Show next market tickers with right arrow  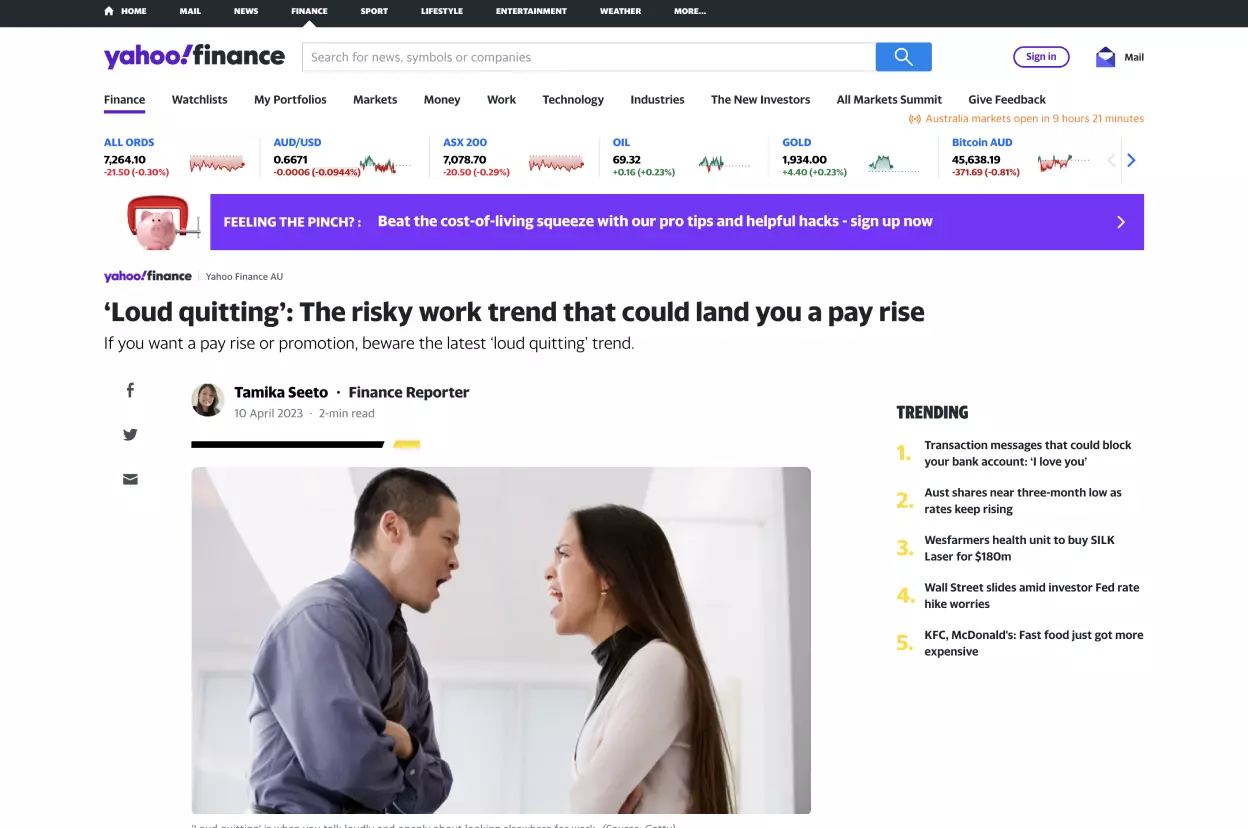tap(1131, 160)
